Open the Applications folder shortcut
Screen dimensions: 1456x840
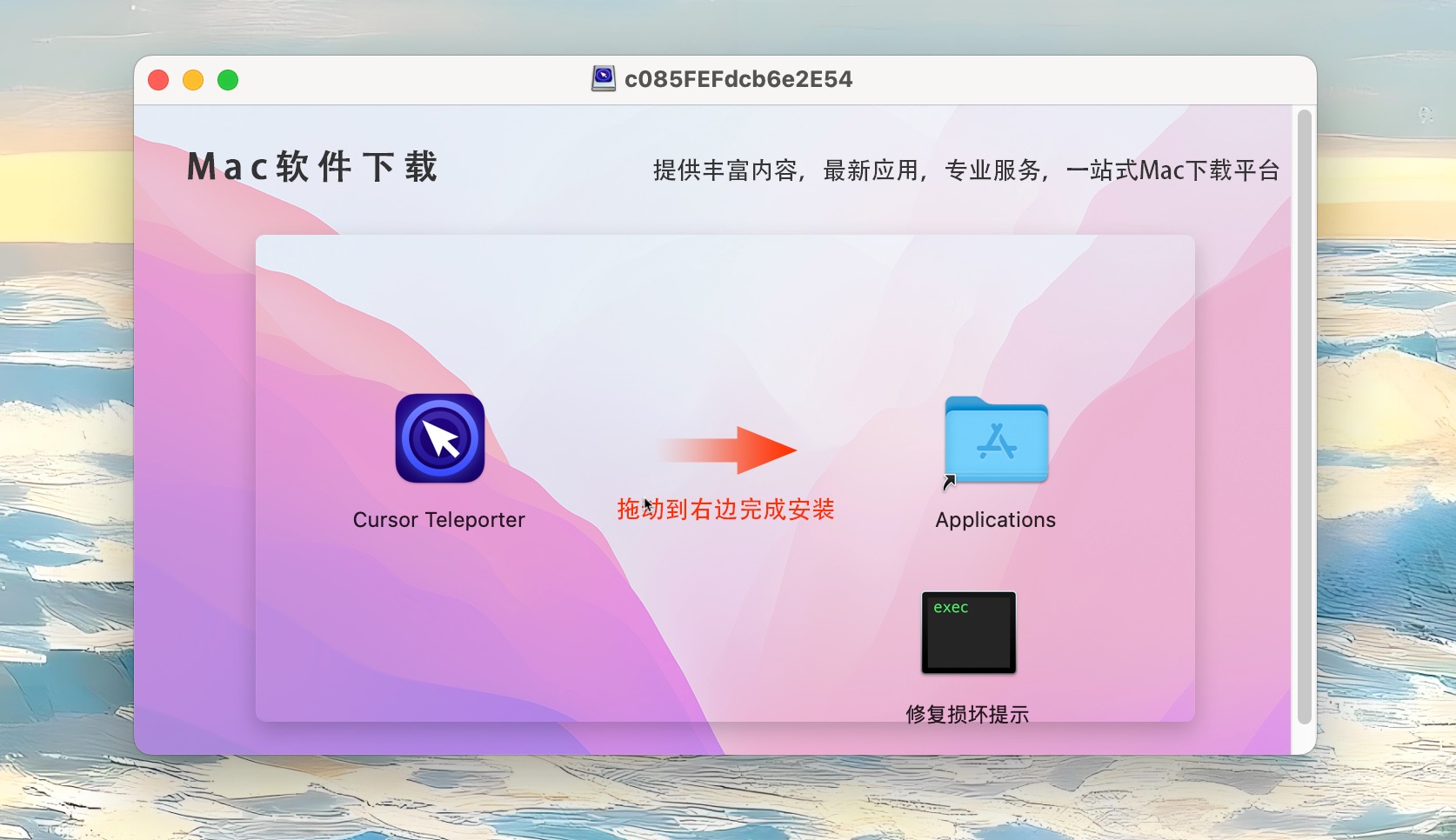coord(996,440)
